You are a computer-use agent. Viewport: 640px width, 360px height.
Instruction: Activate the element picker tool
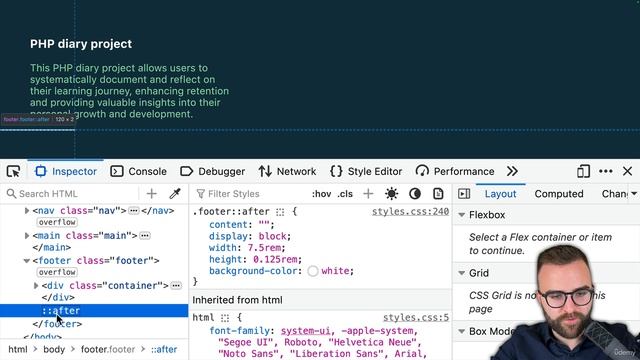pos(13,171)
